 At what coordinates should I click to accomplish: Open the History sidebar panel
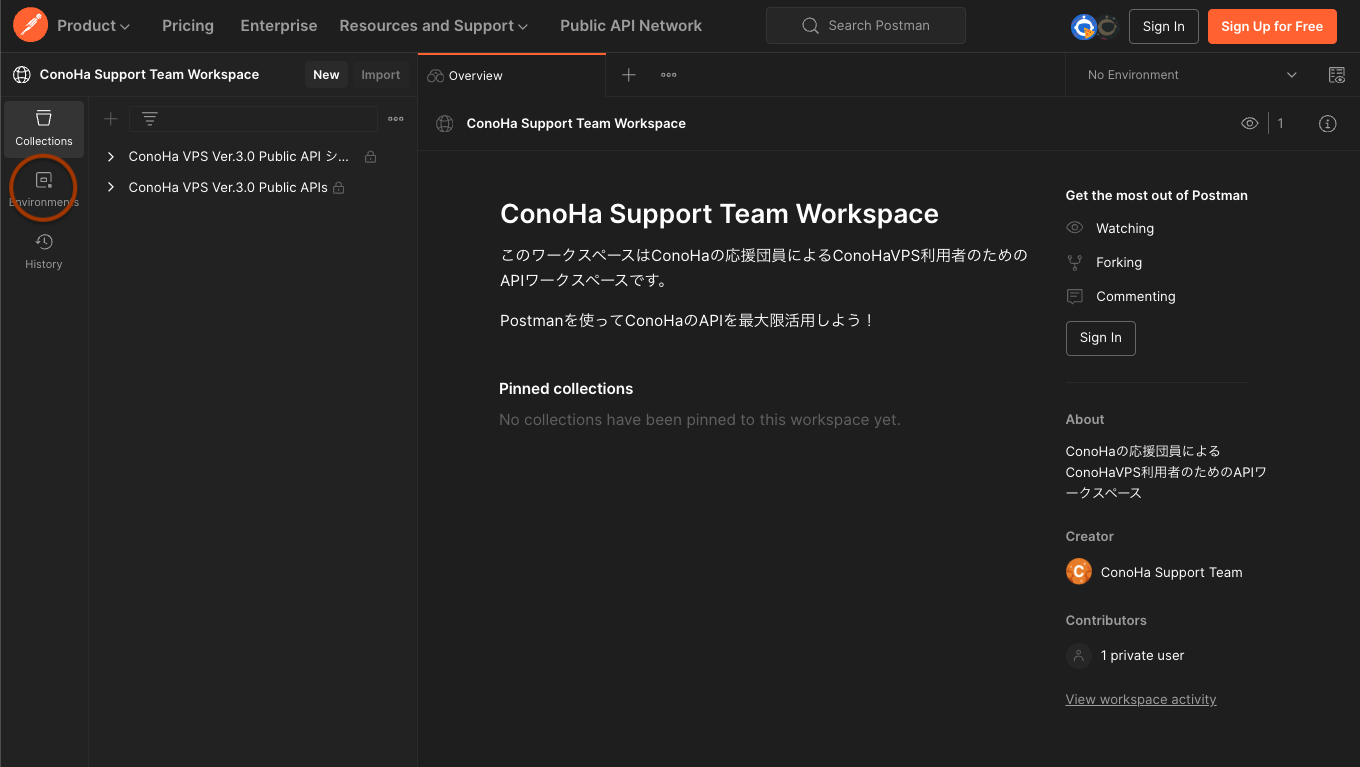44,251
